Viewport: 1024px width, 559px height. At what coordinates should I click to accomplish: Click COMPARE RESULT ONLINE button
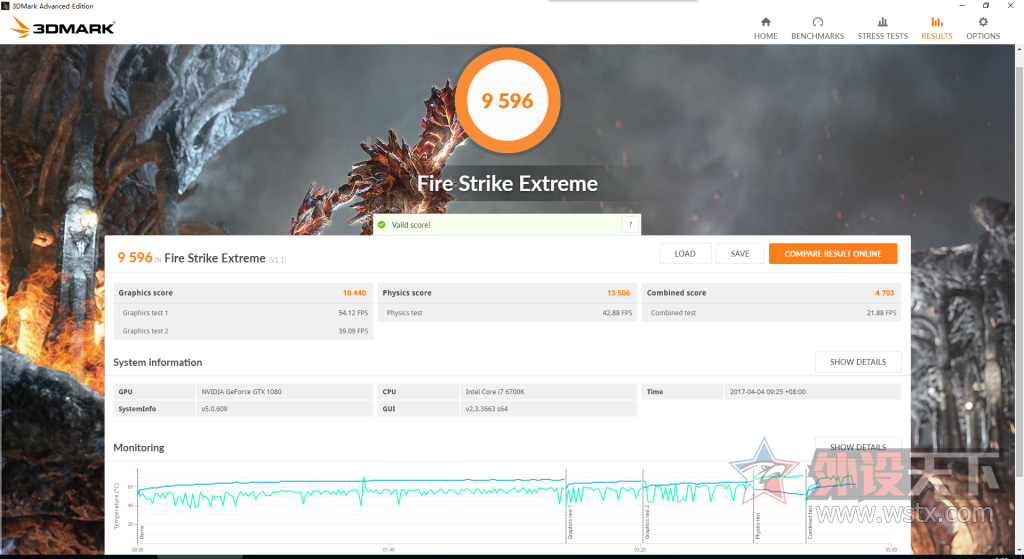(833, 253)
